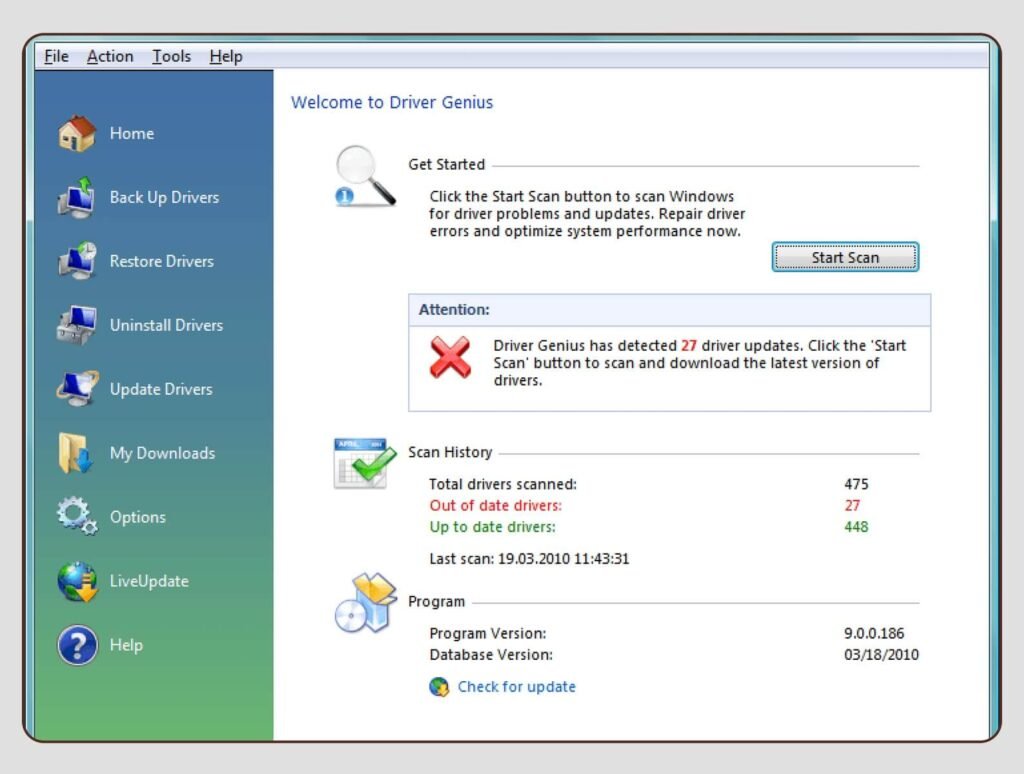
Task: Open the Tools menu
Action: tap(171, 57)
